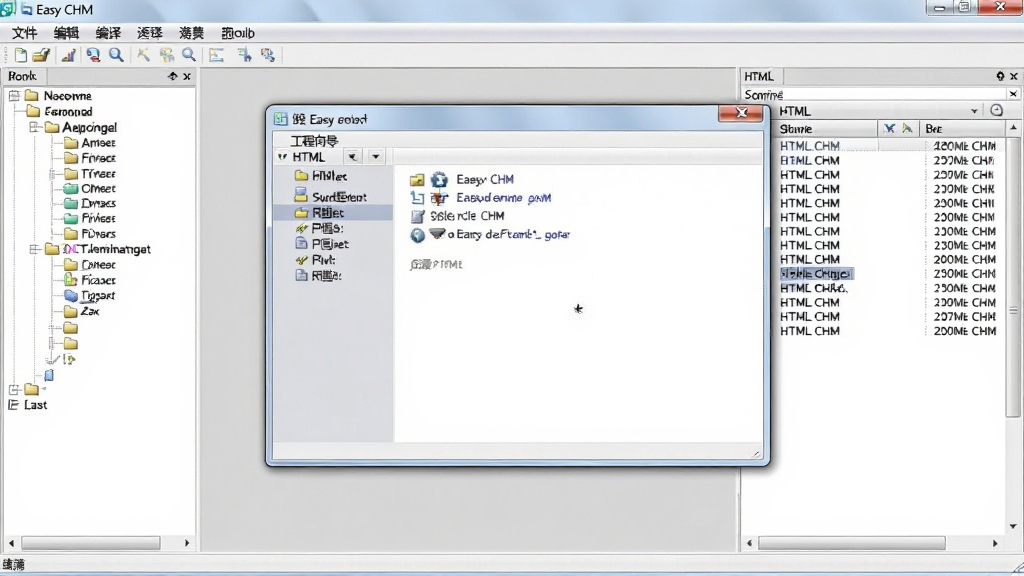This screenshot has height=576, width=1024.
Task: Open the 文件 menu
Action: pos(25,33)
